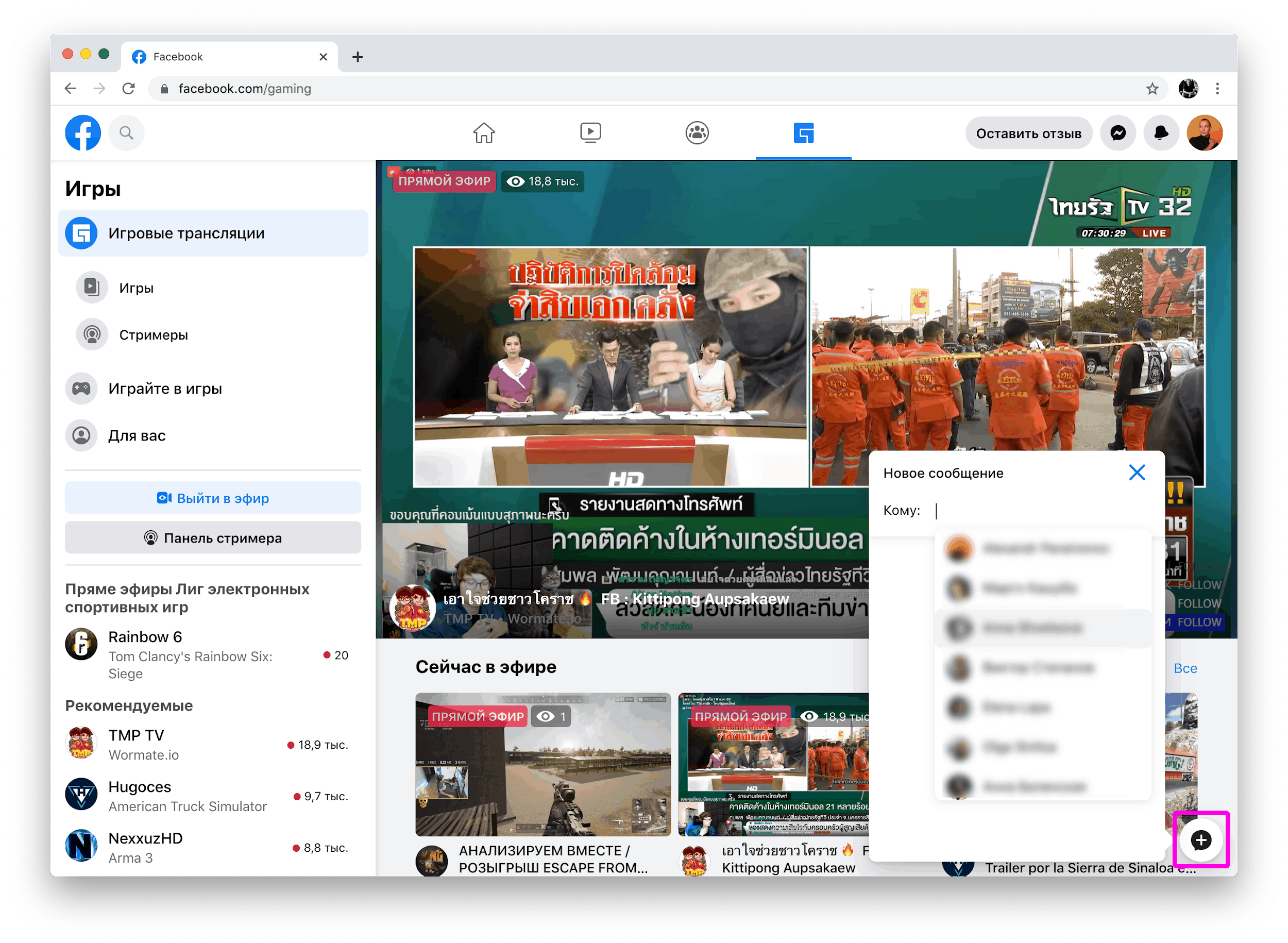Screen dimensions: 1288x943
Task: Click the Все link next to Сейчас в эфире
Action: point(1185,668)
